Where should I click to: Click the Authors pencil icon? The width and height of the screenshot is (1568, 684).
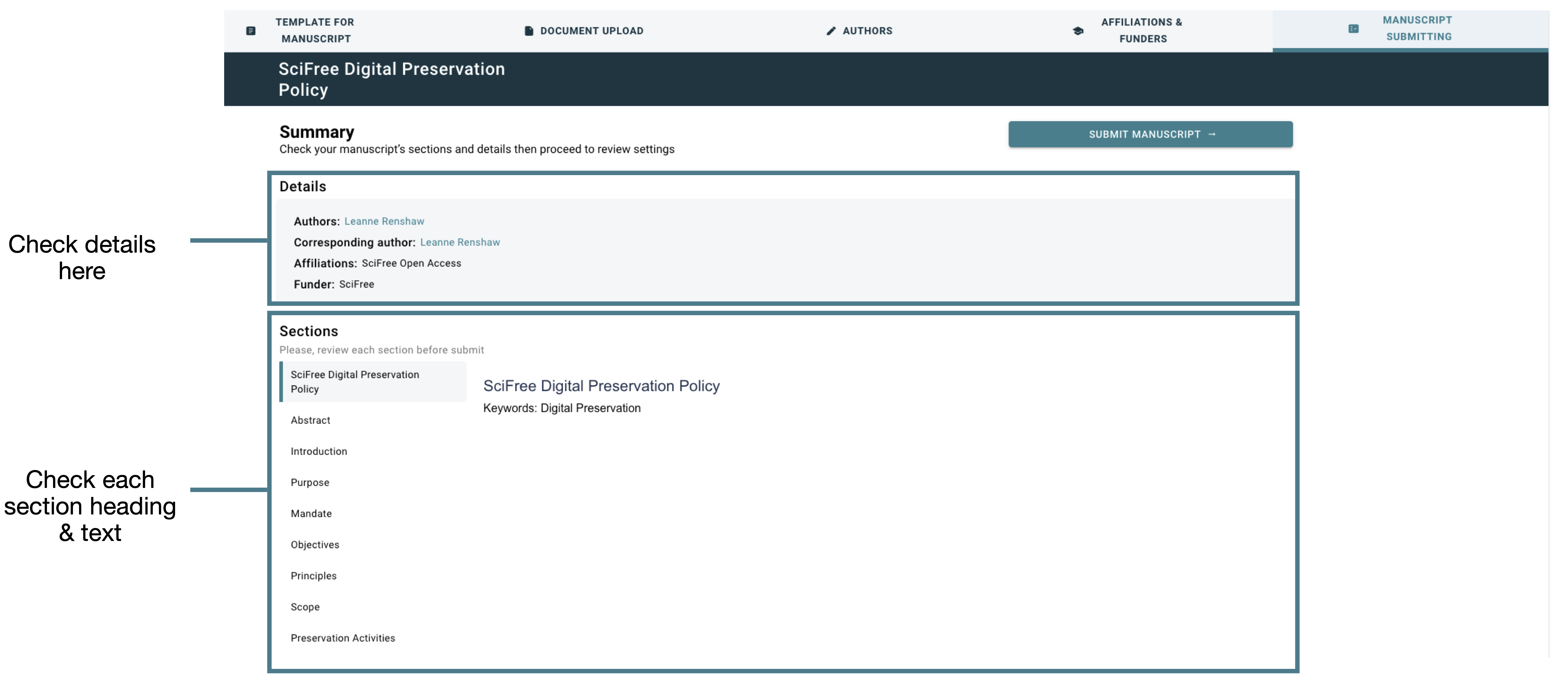(831, 31)
